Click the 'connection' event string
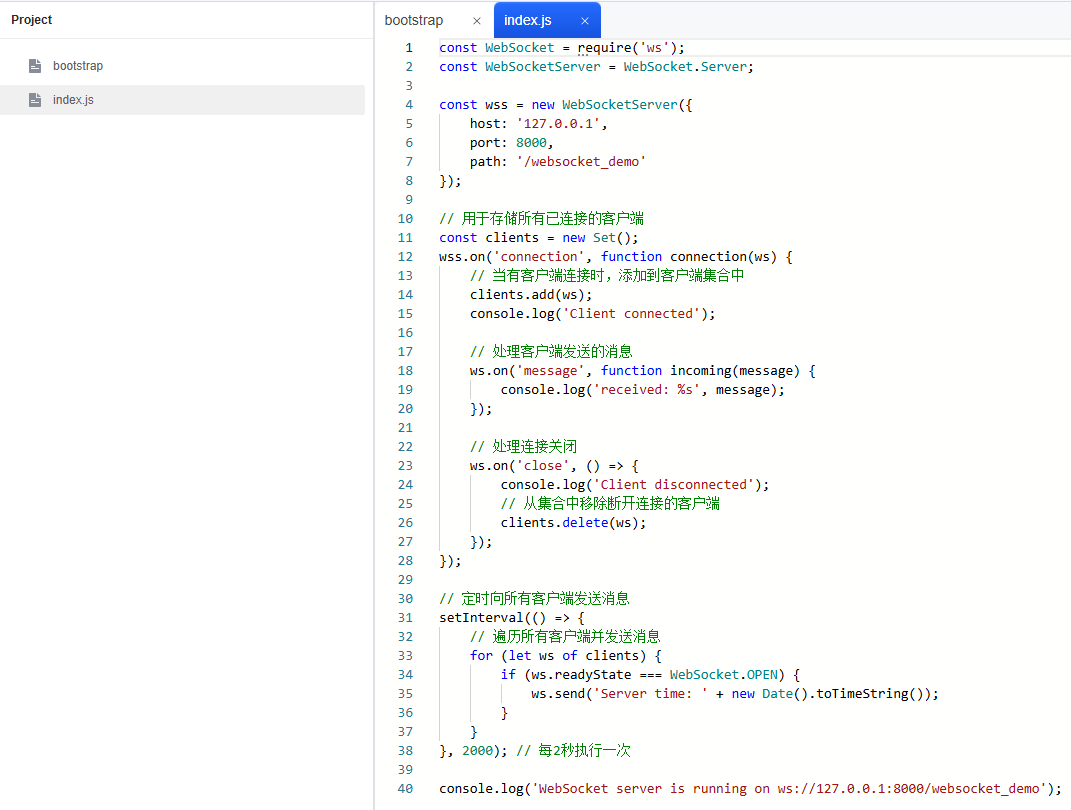 point(539,257)
